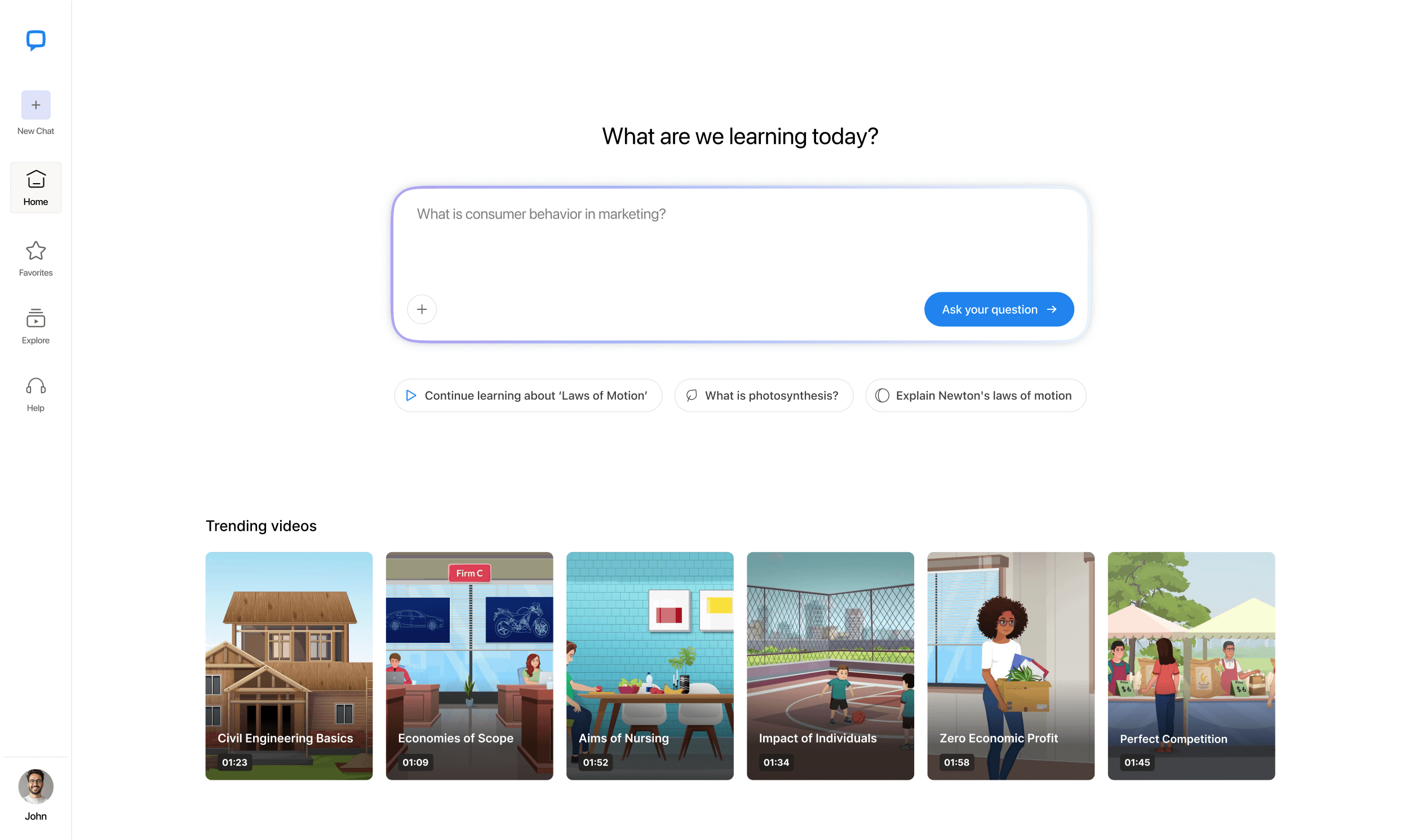Click play icon on Continue learning chip
1409x840 pixels.
click(x=411, y=395)
